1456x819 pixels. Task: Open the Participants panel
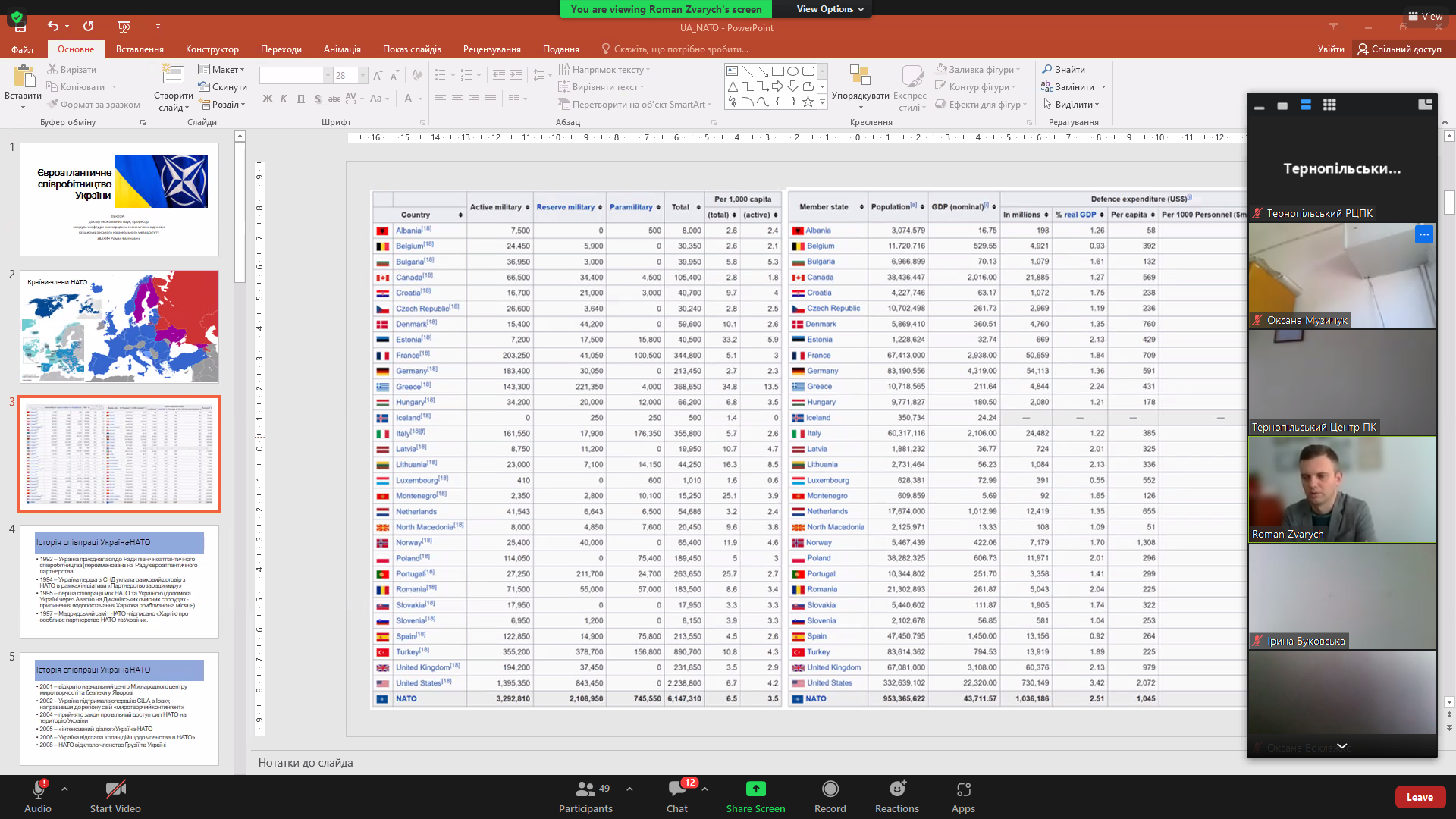585,796
